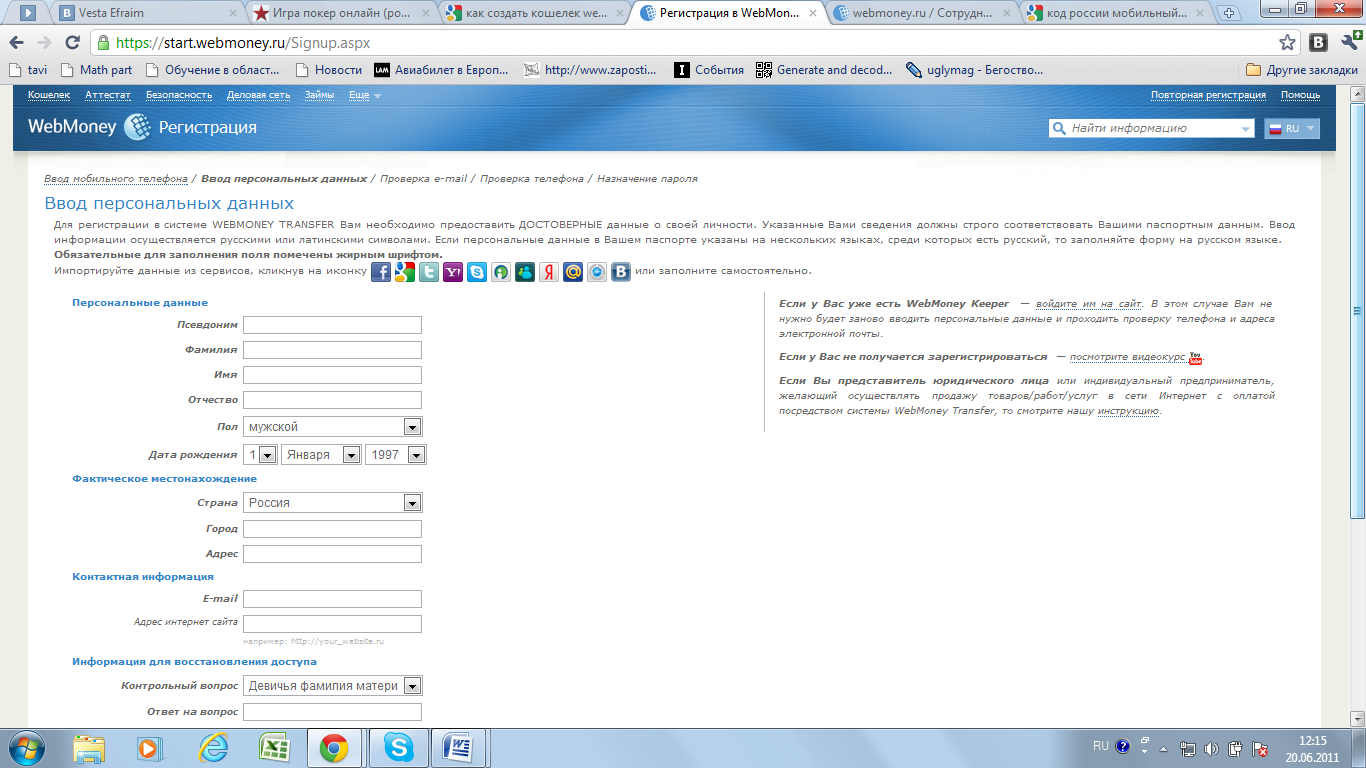Click the Помощь link
1366x768 pixels.
[x=1300, y=95]
